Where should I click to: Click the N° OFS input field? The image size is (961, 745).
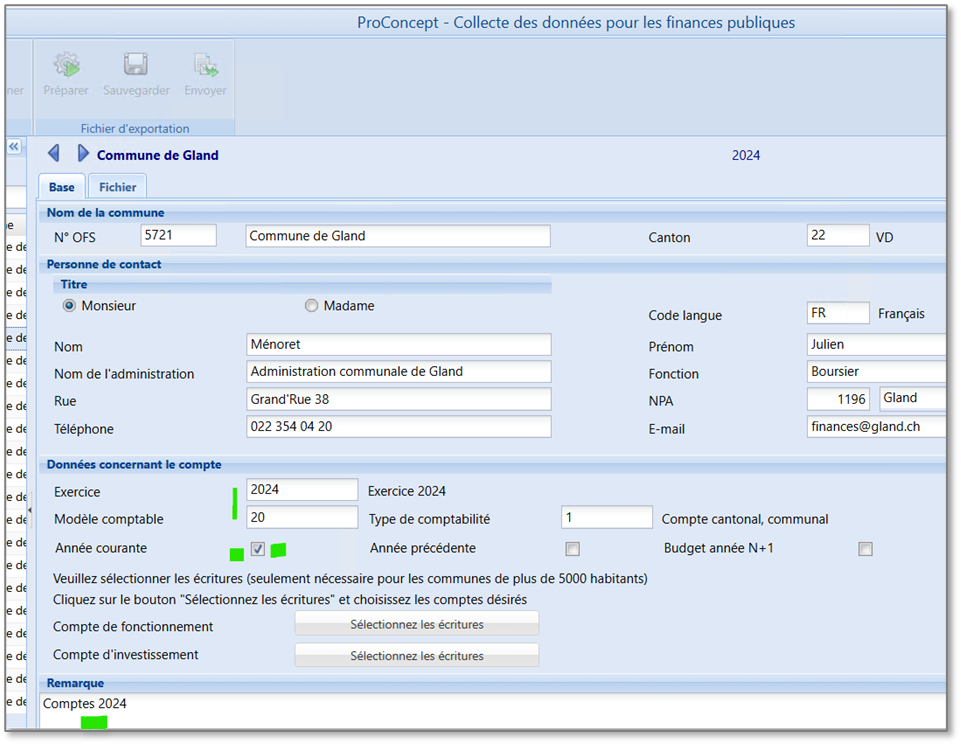(179, 236)
